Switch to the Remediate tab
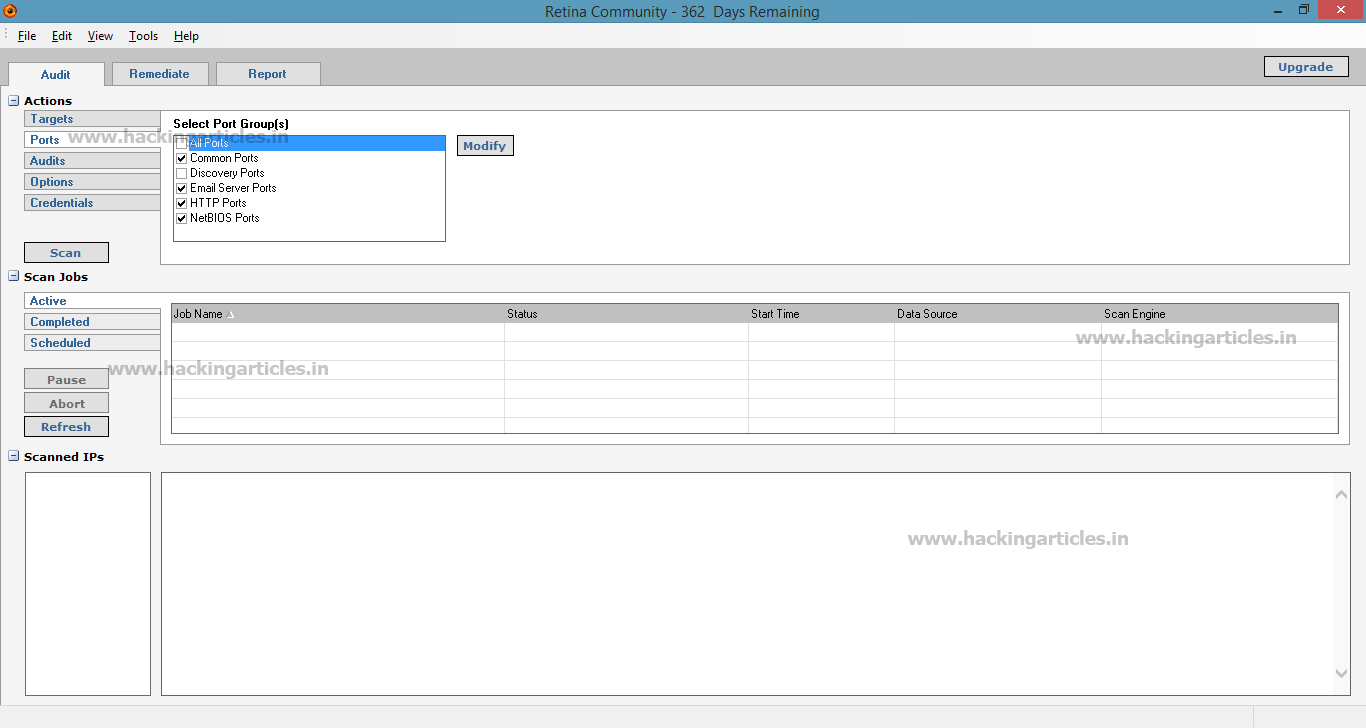1366x728 pixels. click(x=159, y=74)
